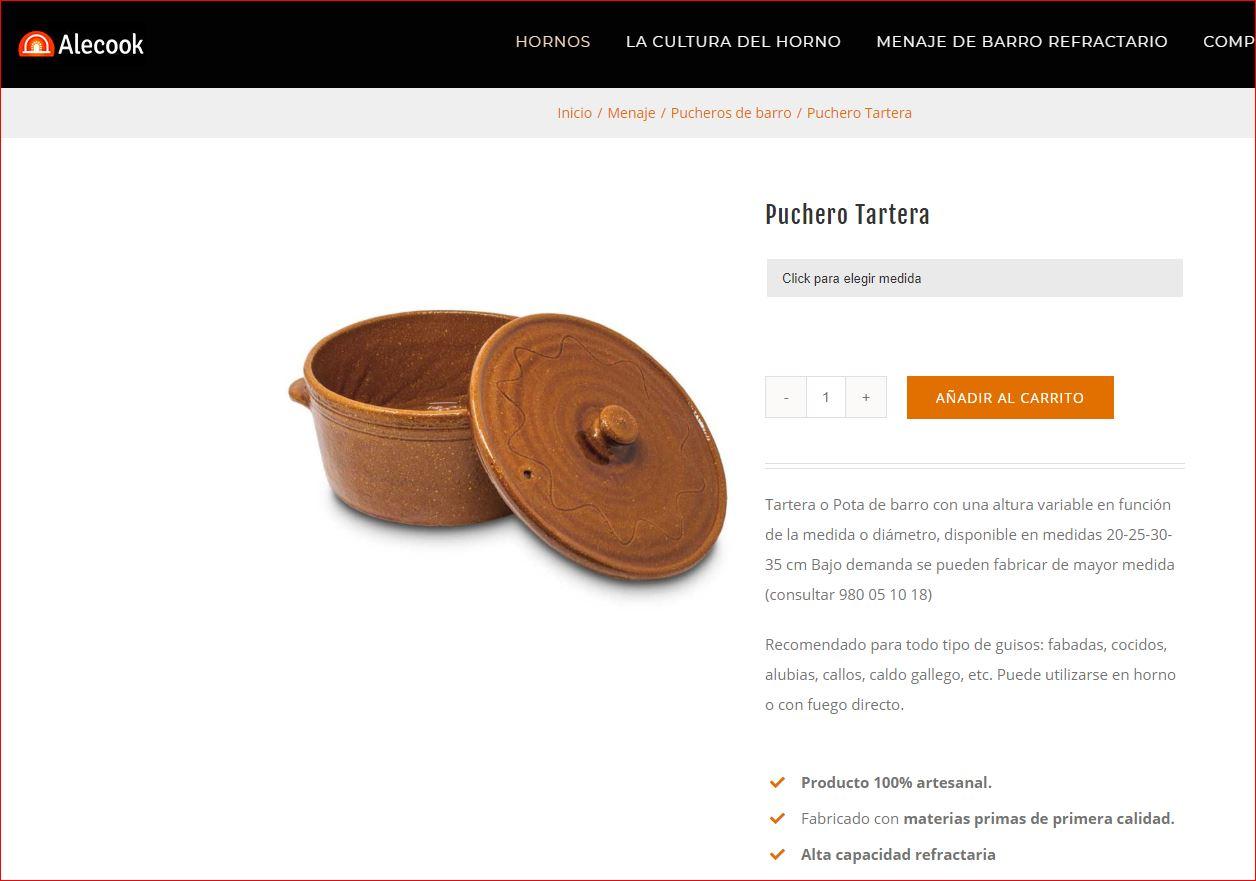Open the Menaje breadcrumb link
This screenshot has height=881, width=1256.
pos(631,113)
